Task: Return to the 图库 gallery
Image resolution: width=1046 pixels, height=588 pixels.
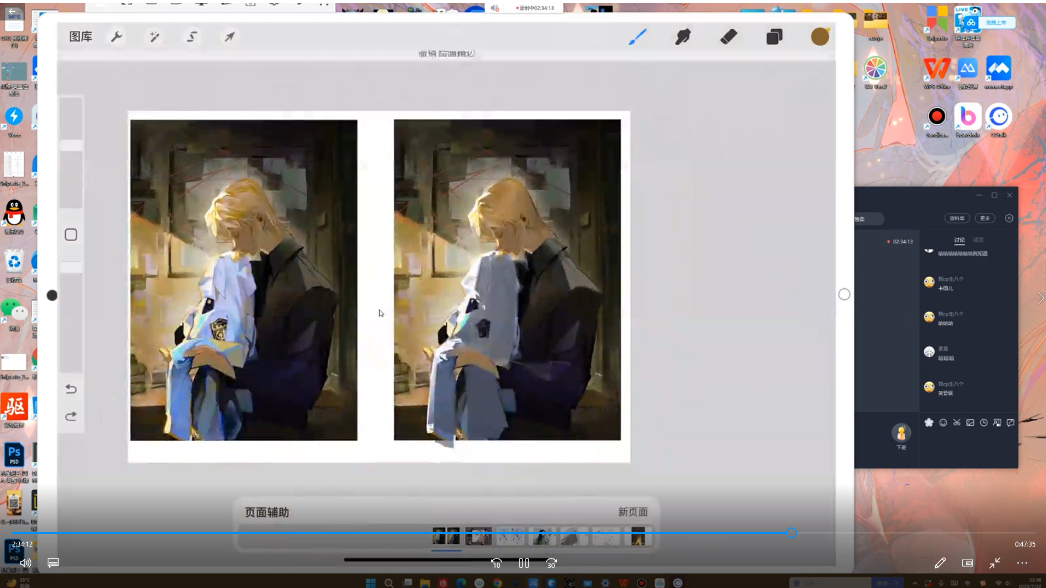Action: tap(81, 37)
